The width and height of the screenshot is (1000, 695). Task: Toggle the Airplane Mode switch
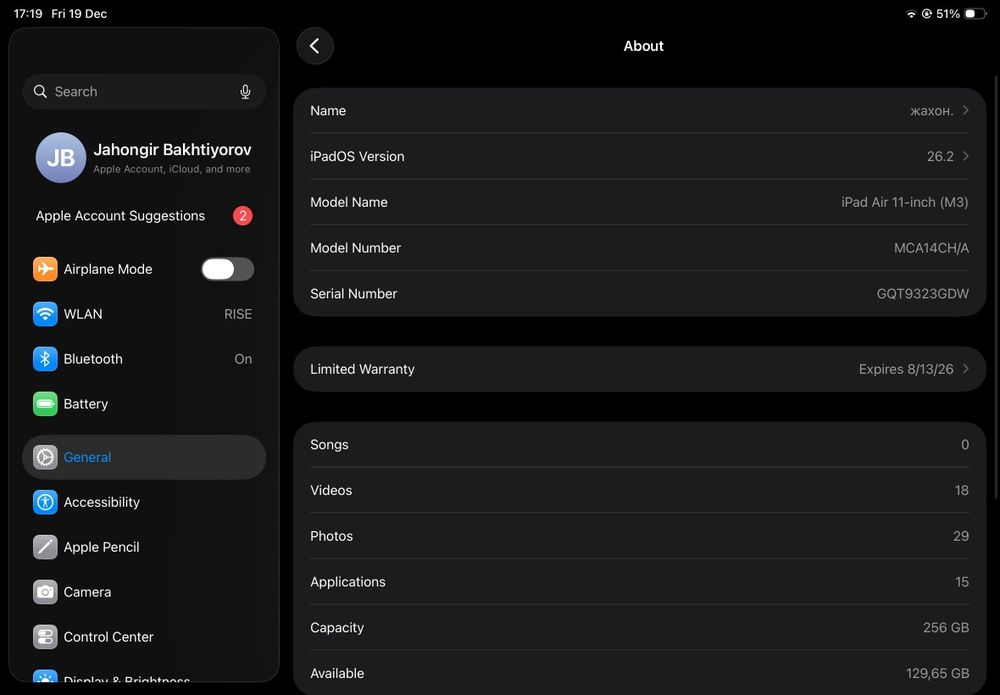(228, 269)
